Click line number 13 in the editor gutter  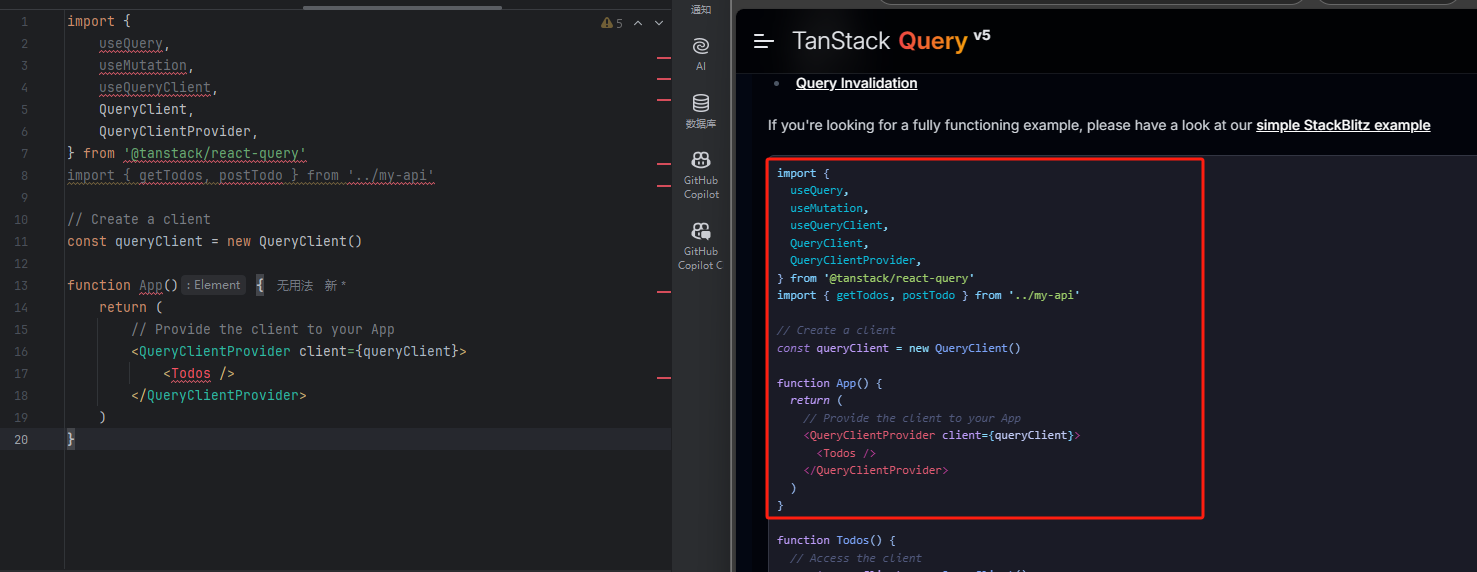22,285
